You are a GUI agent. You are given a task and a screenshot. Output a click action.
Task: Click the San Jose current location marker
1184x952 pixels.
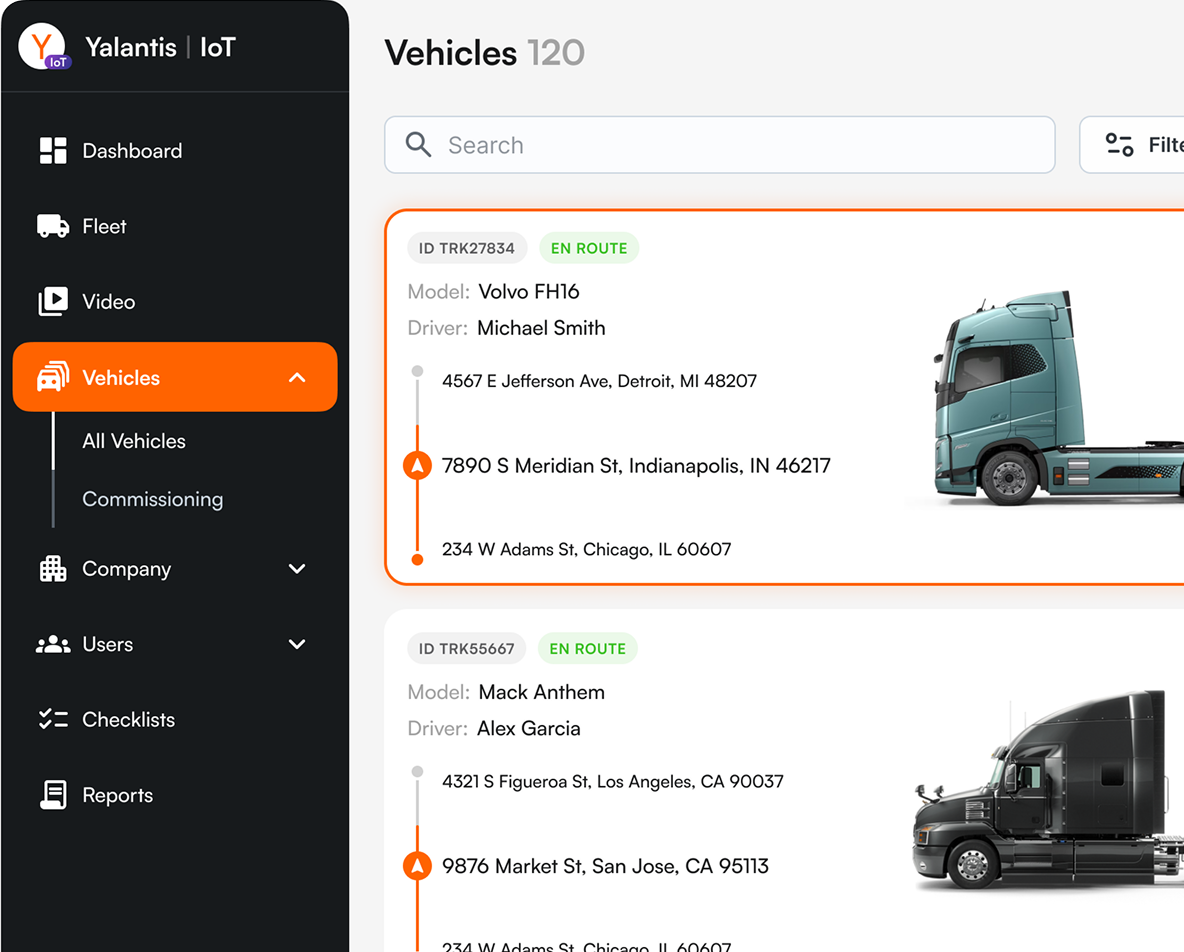pyautogui.click(x=417, y=866)
